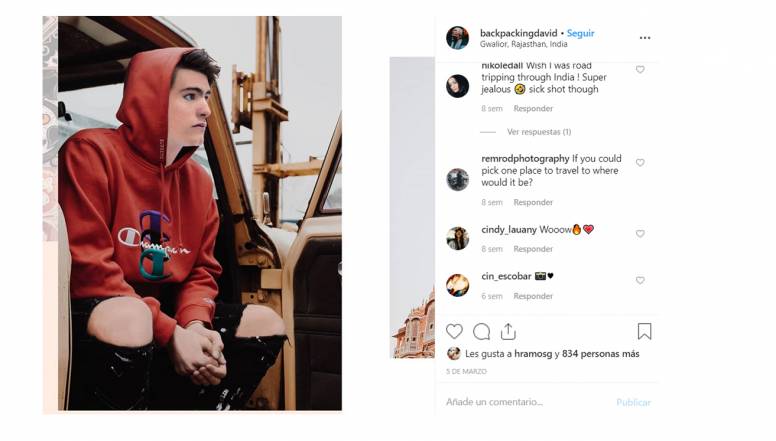The height and width of the screenshot is (441, 776).
Task: Like nikoledall's comment with its heart
Action: tap(640, 70)
